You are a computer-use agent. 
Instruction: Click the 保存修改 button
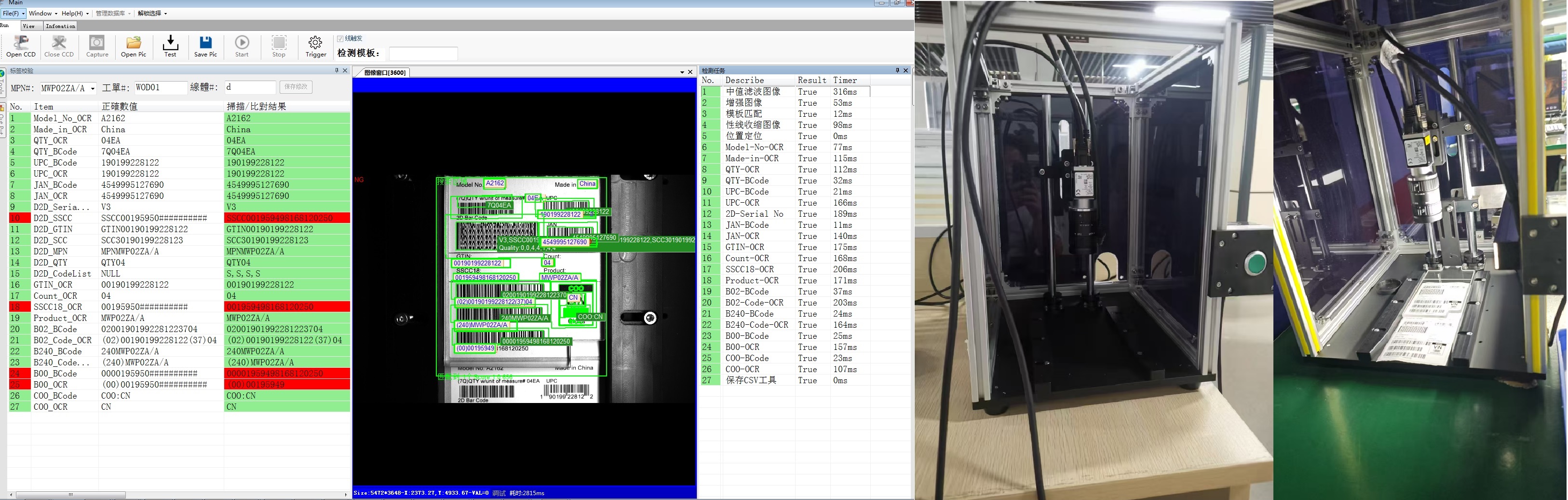(x=296, y=87)
